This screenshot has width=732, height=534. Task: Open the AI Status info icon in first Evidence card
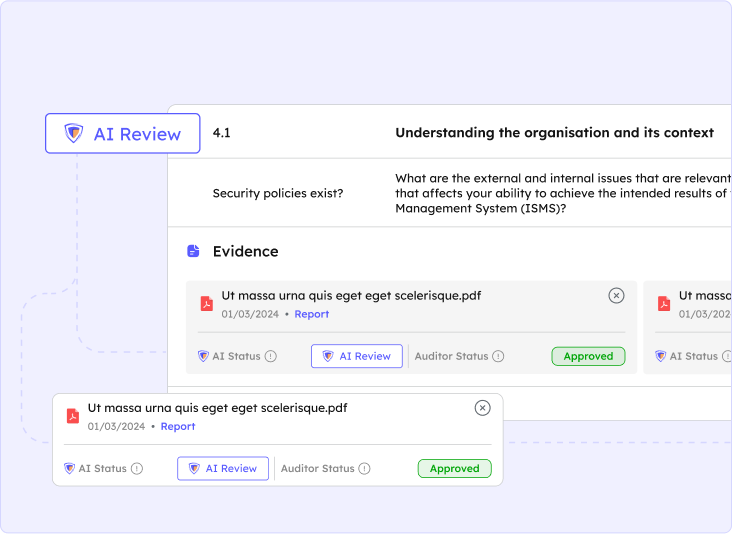click(270, 356)
